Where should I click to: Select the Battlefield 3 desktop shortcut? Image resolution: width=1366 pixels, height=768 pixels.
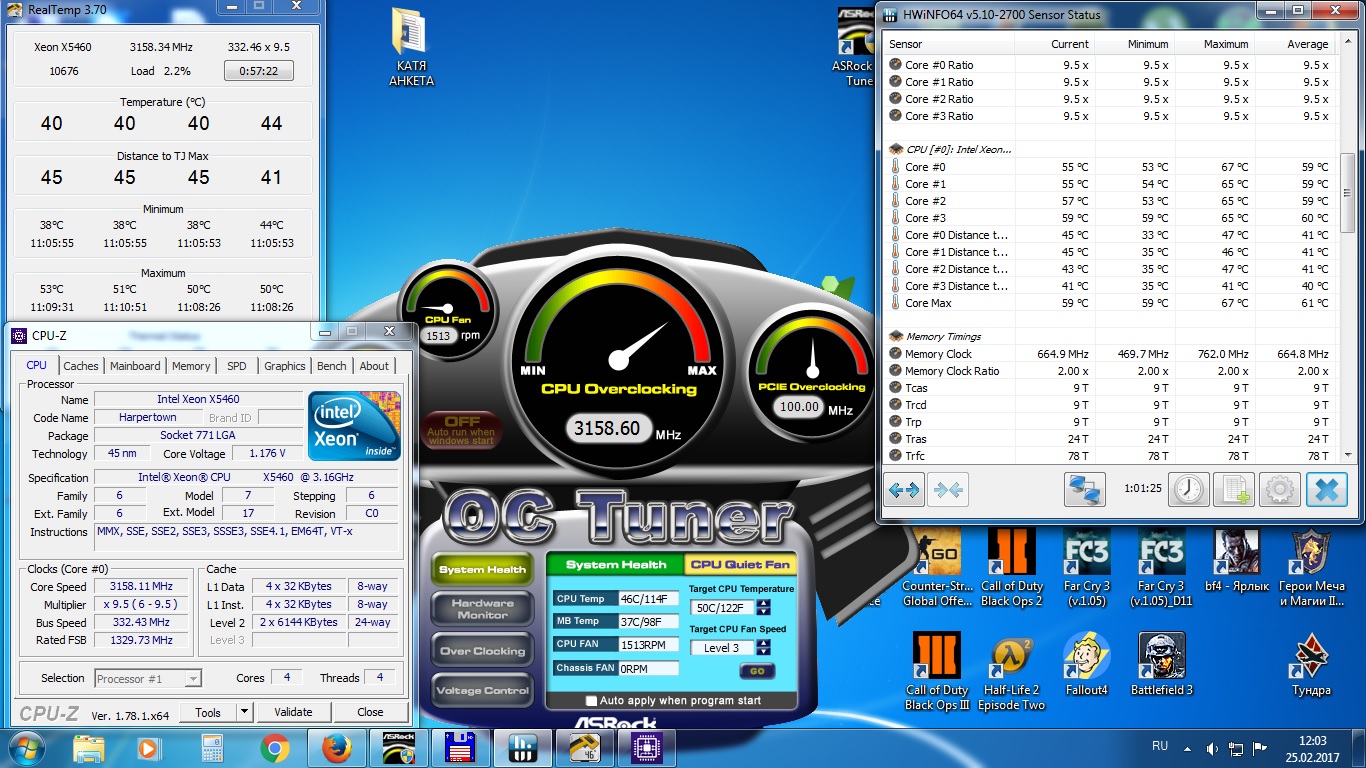click(1161, 664)
